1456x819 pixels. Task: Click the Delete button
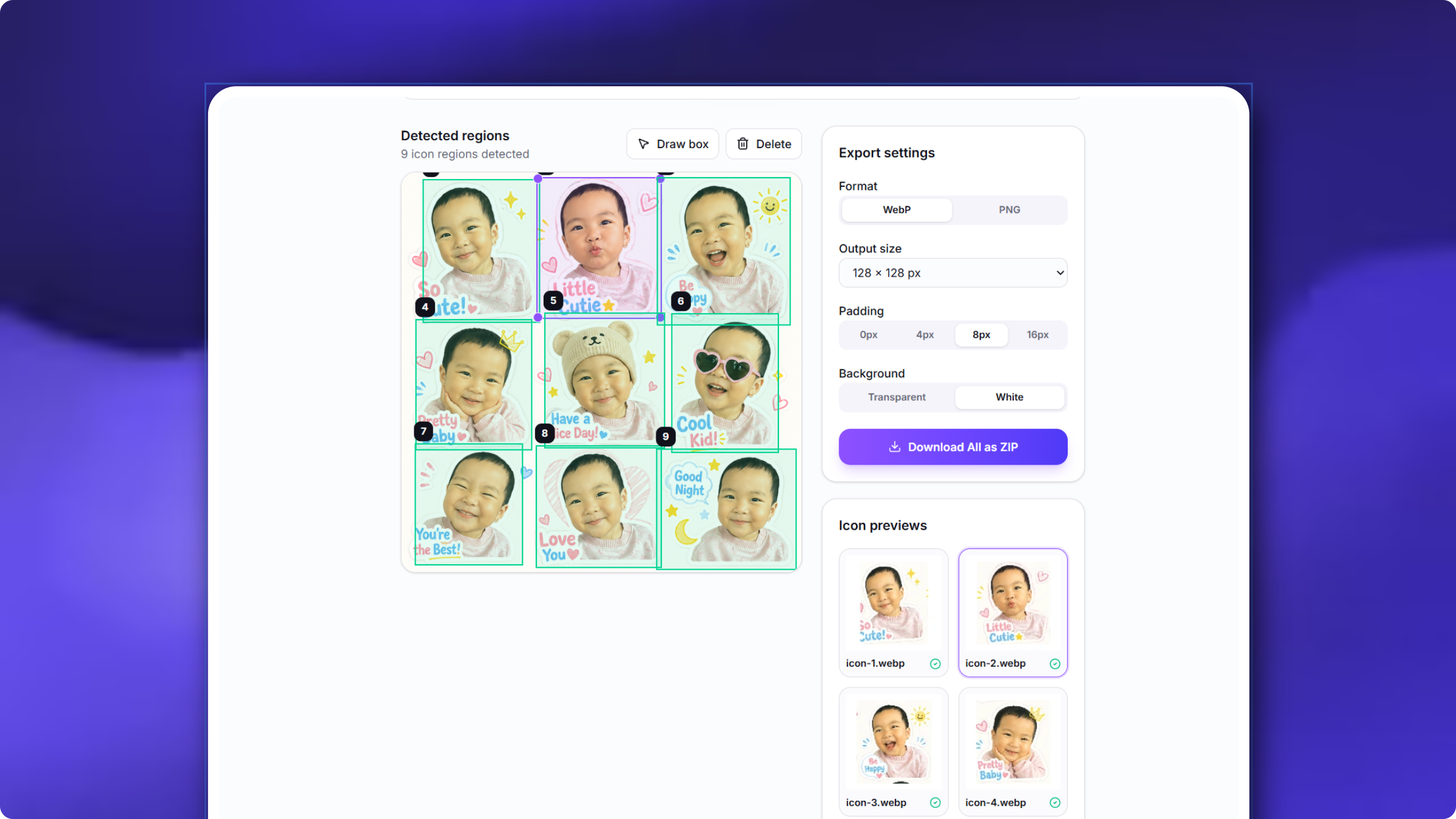coord(764,144)
